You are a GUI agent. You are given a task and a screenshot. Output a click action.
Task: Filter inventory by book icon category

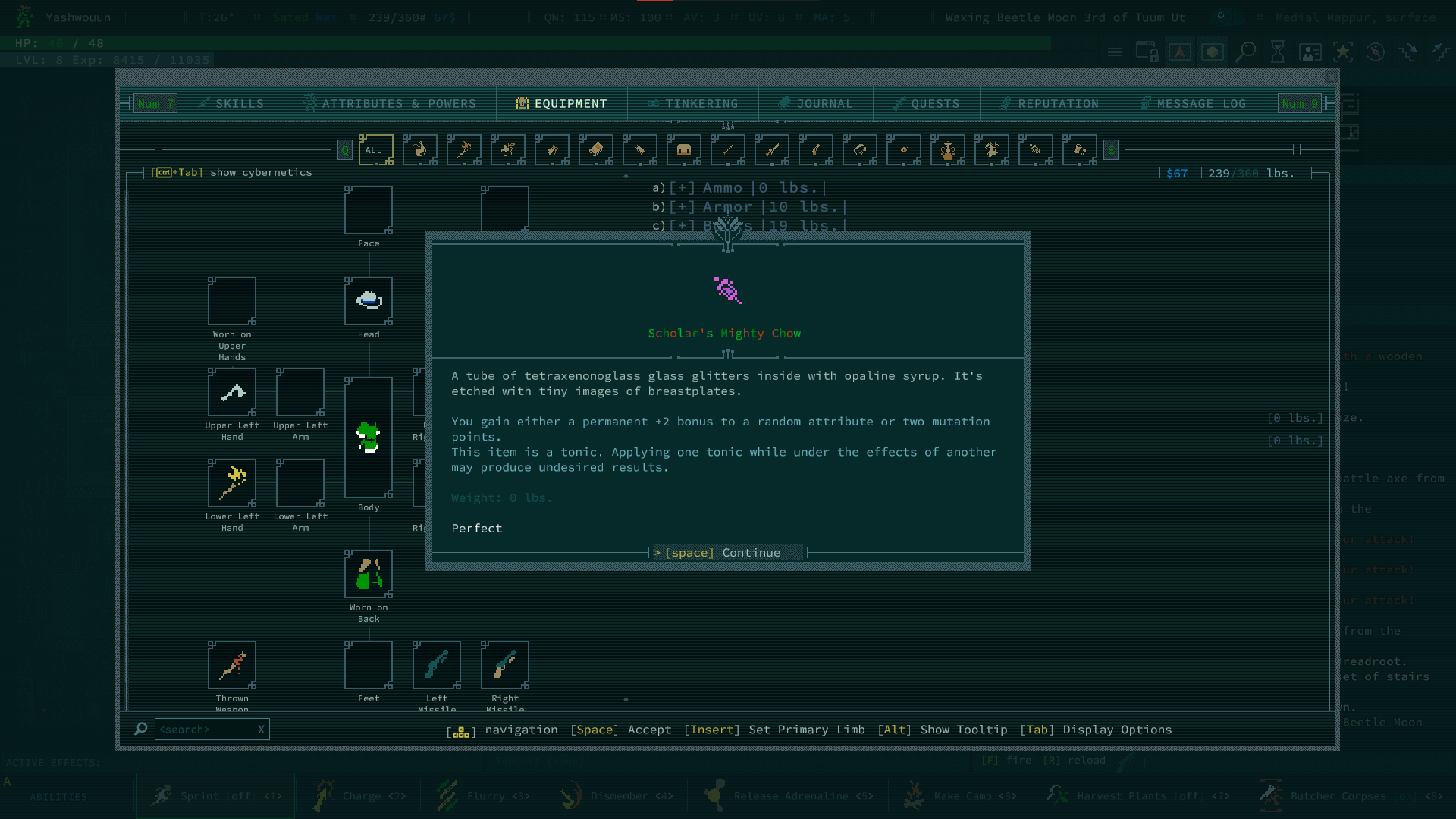[595, 150]
